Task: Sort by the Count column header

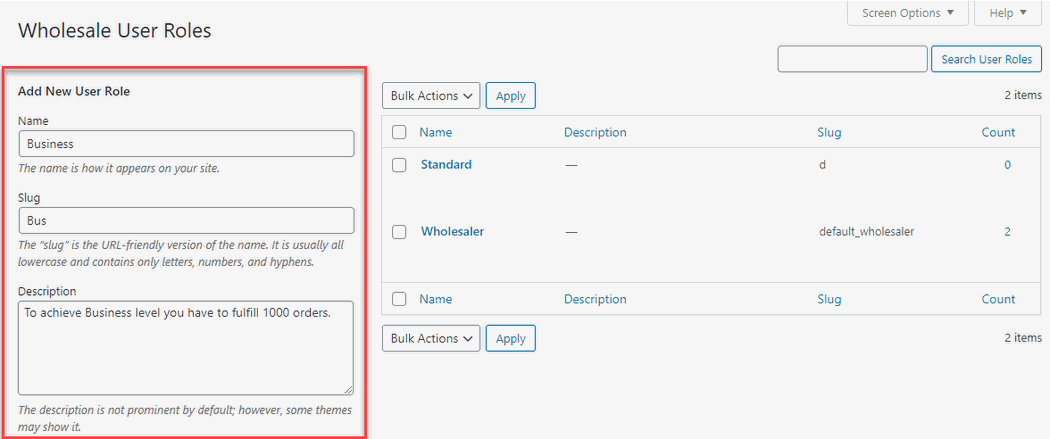Action: pos(998,133)
